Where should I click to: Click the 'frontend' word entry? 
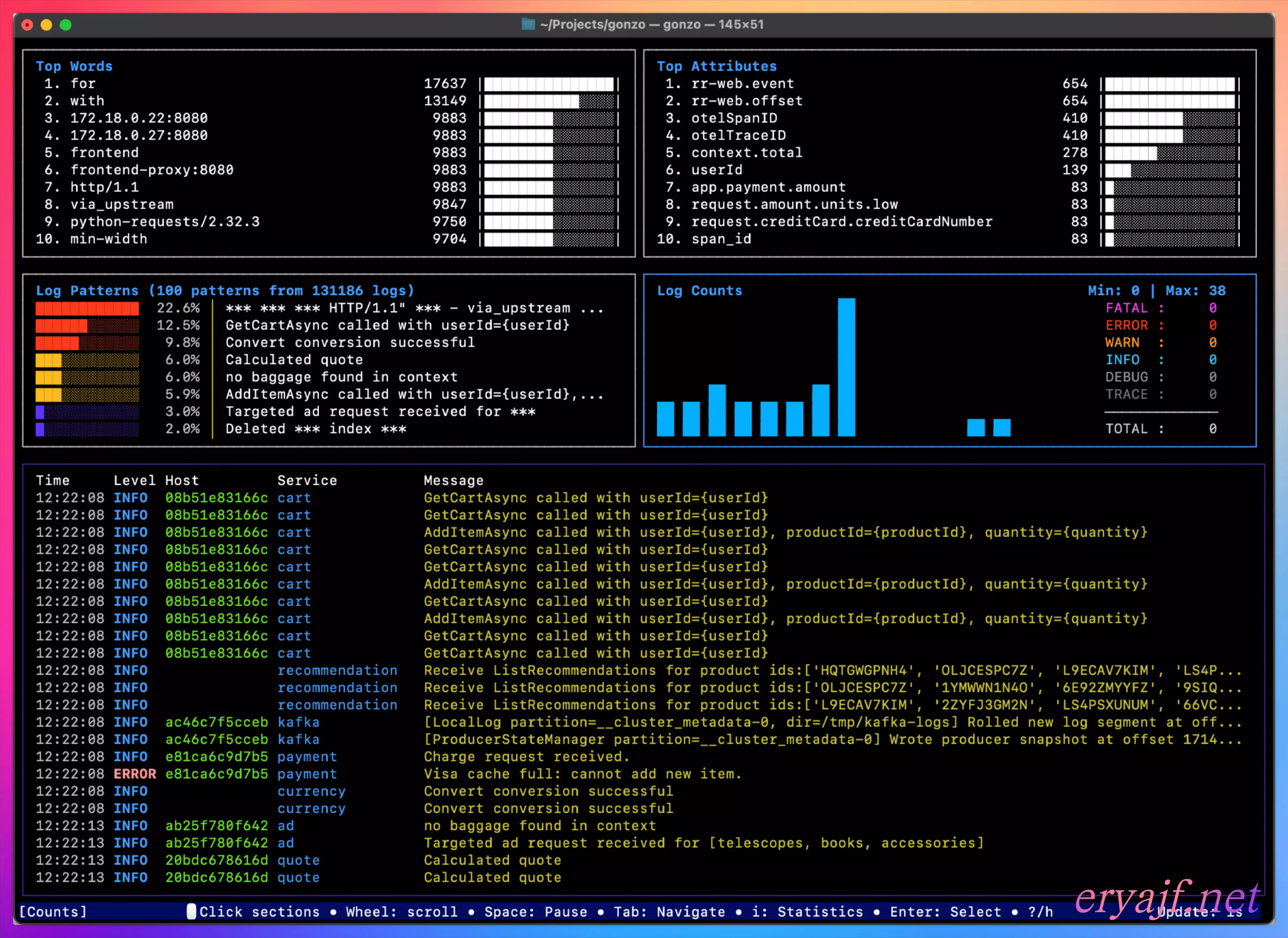[104, 153]
